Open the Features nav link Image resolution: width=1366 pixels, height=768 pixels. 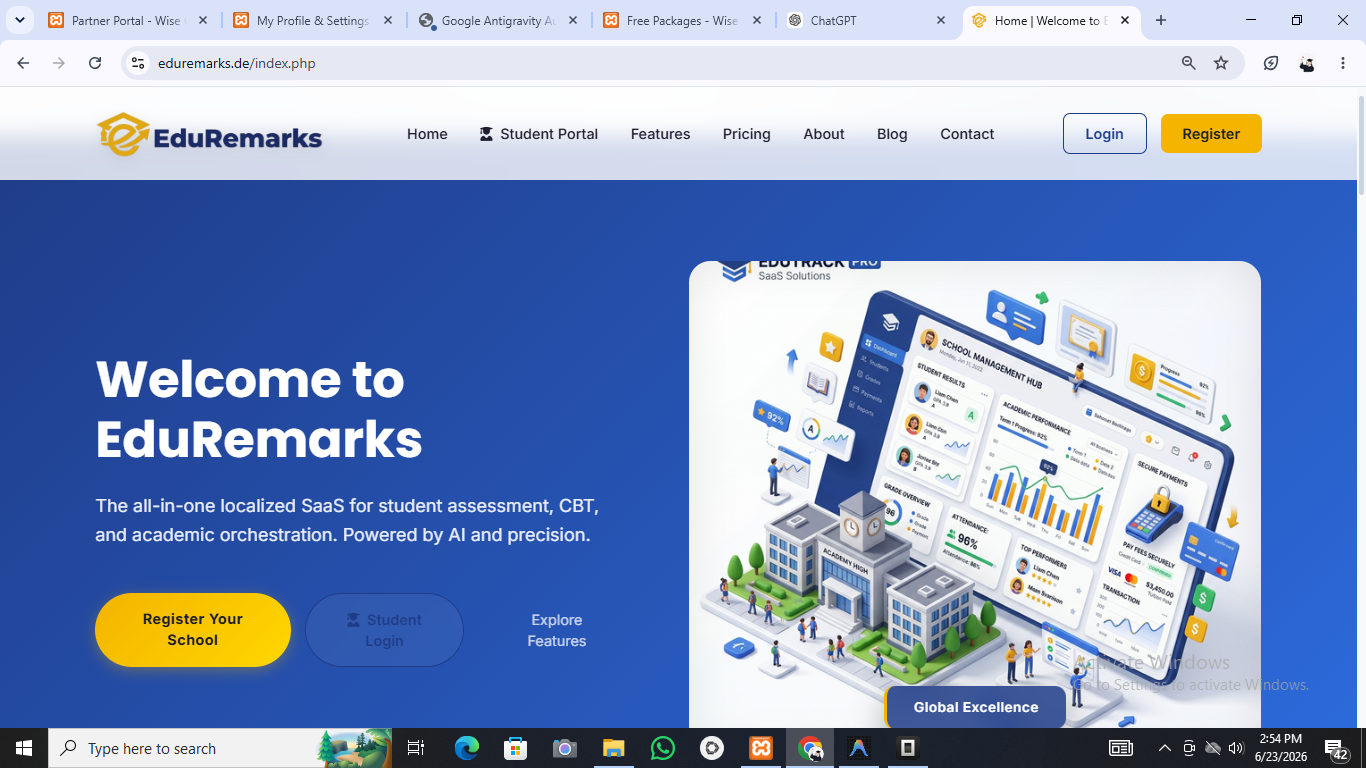[660, 134]
